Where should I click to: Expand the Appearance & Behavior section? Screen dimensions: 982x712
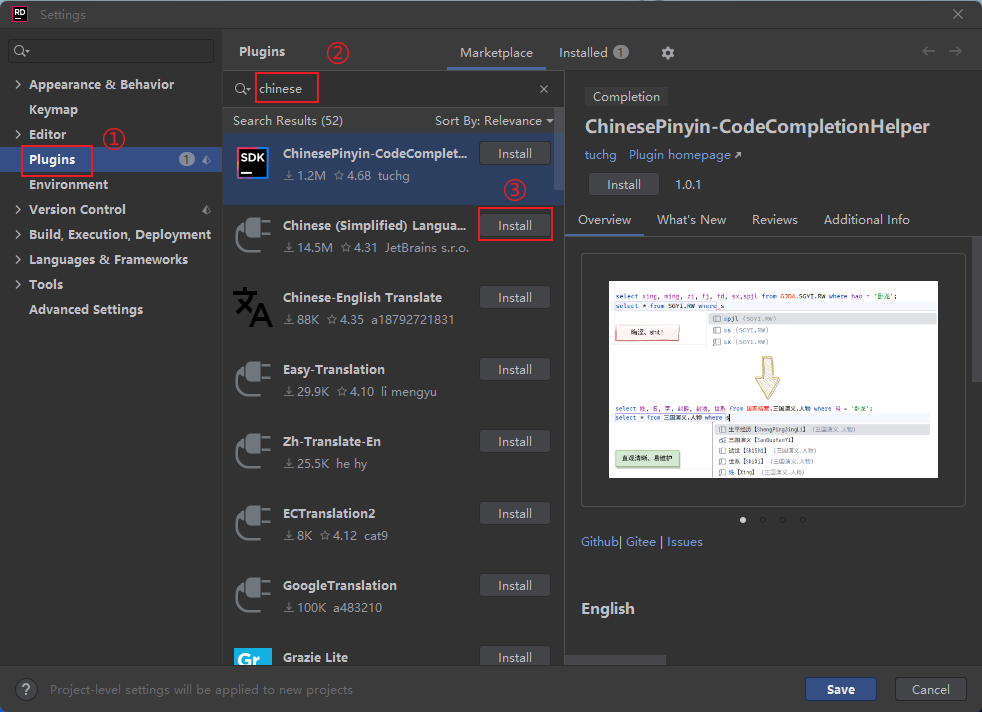[x=18, y=85]
